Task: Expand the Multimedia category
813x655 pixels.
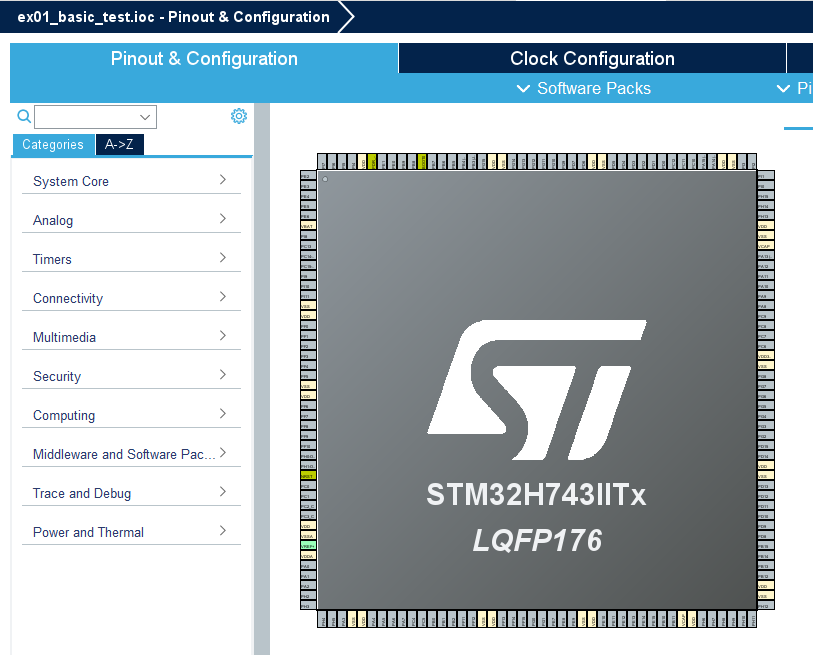Action: (131, 337)
